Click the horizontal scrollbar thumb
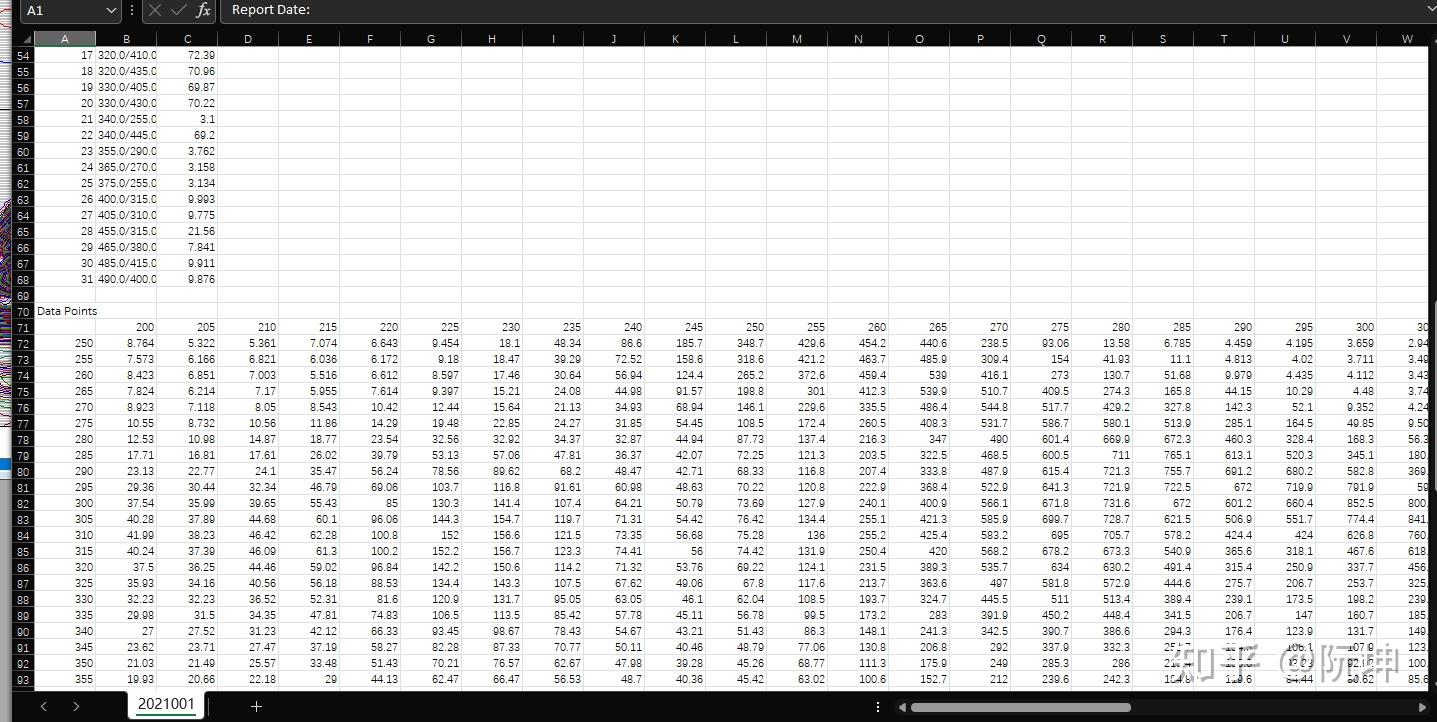The height and width of the screenshot is (722, 1437). [x=1020, y=707]
